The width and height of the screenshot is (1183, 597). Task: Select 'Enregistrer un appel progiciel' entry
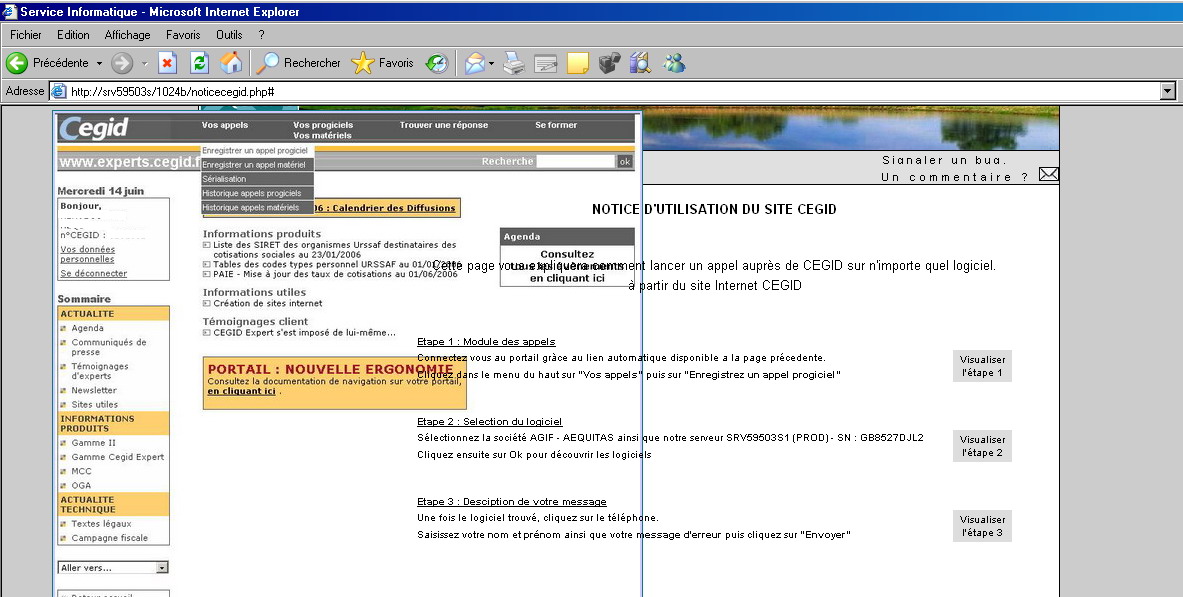coord(257,150)
